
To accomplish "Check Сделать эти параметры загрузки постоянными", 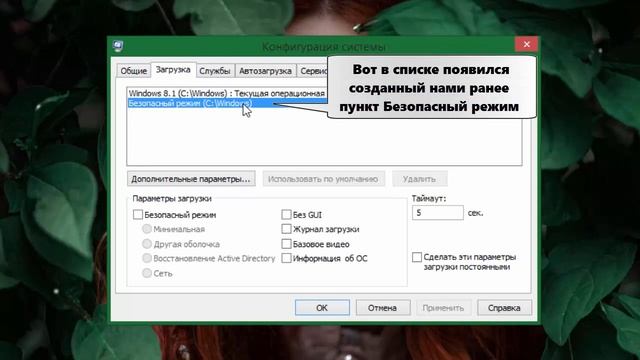I will [417, 257].
